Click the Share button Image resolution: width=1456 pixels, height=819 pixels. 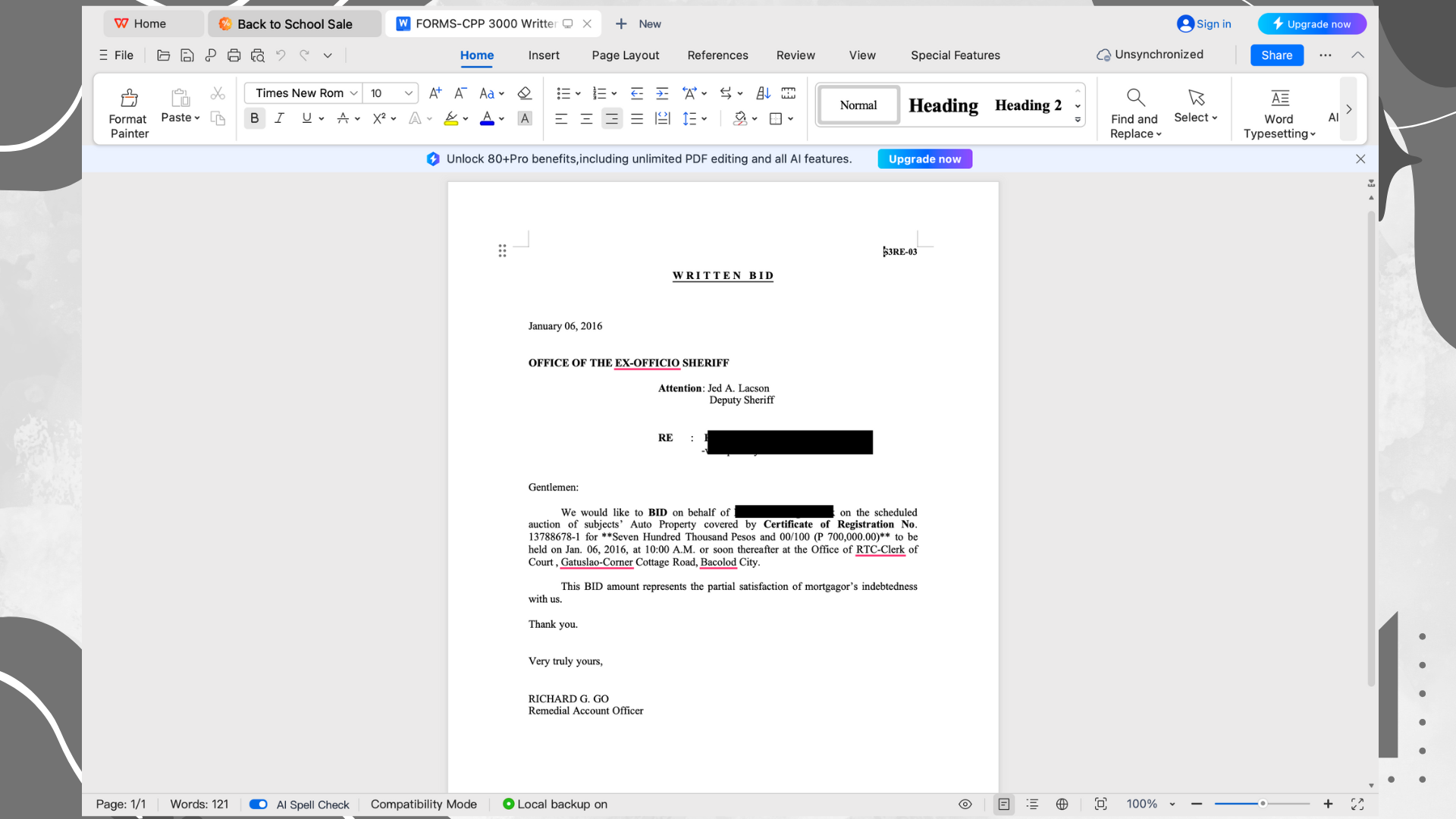point(1276,55)
